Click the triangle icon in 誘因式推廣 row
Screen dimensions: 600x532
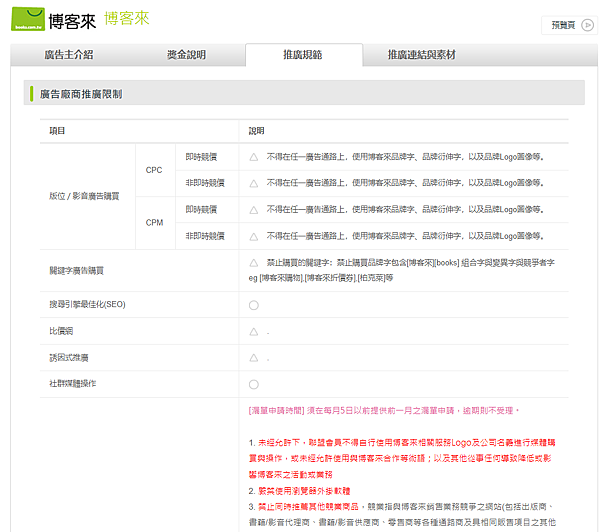coord(253,357)
